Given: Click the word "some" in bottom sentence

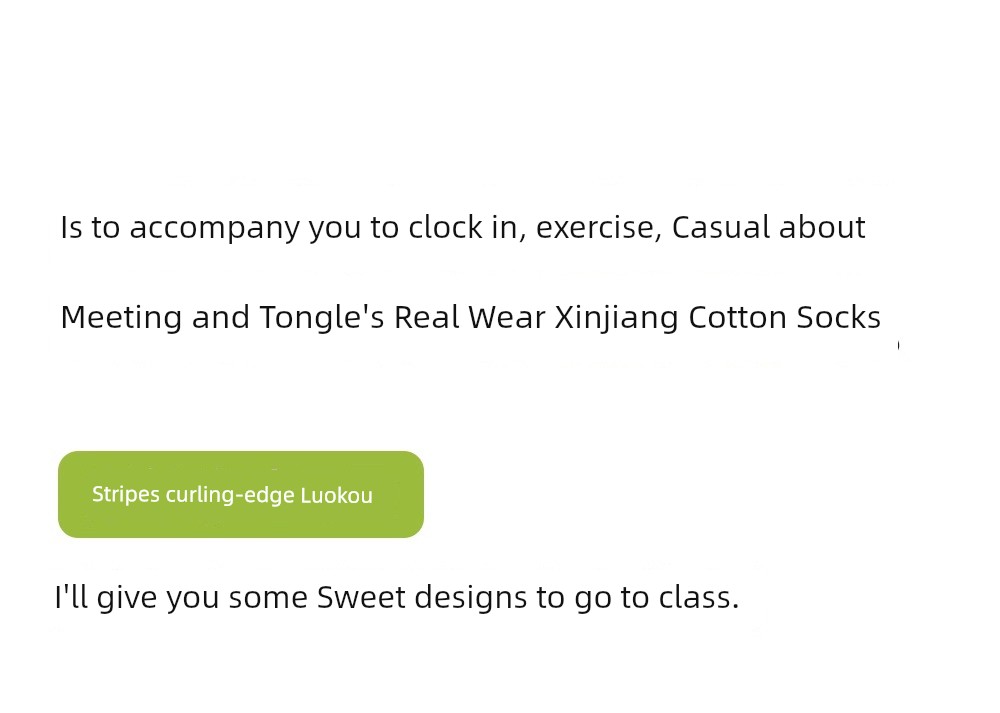Looking at the screenshot, I should (x=268, y=598).
